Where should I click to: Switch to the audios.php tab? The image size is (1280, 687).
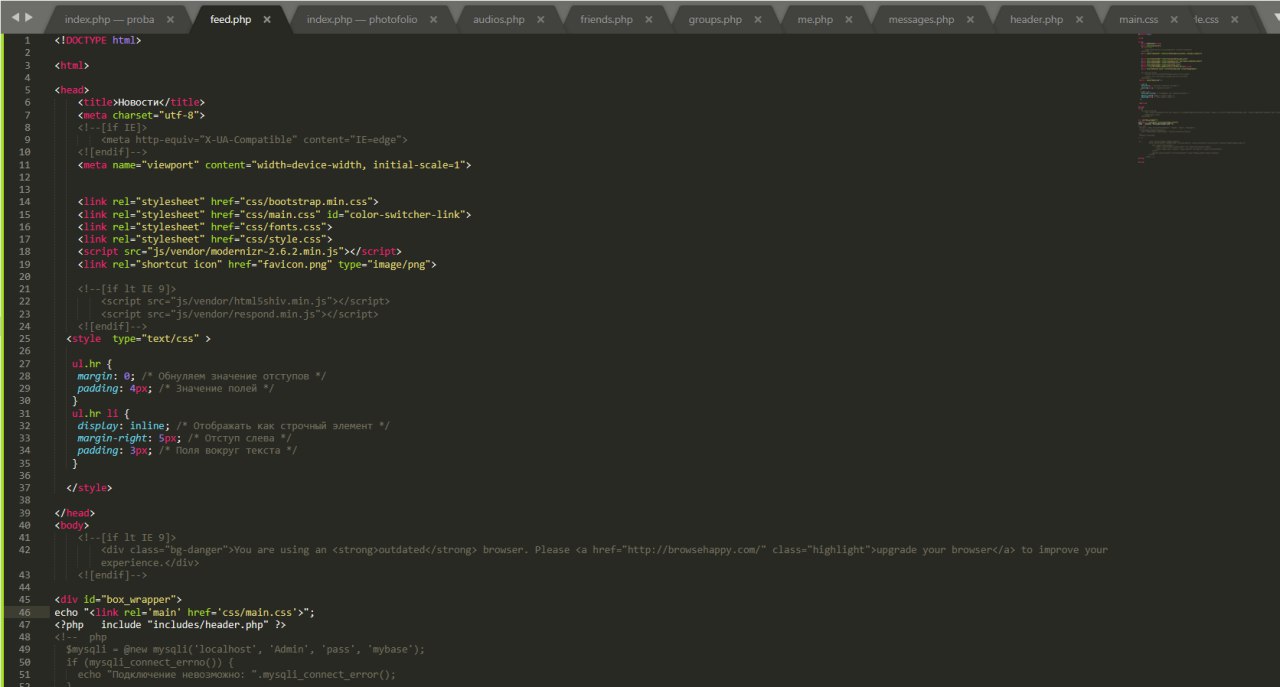point(499,20)
